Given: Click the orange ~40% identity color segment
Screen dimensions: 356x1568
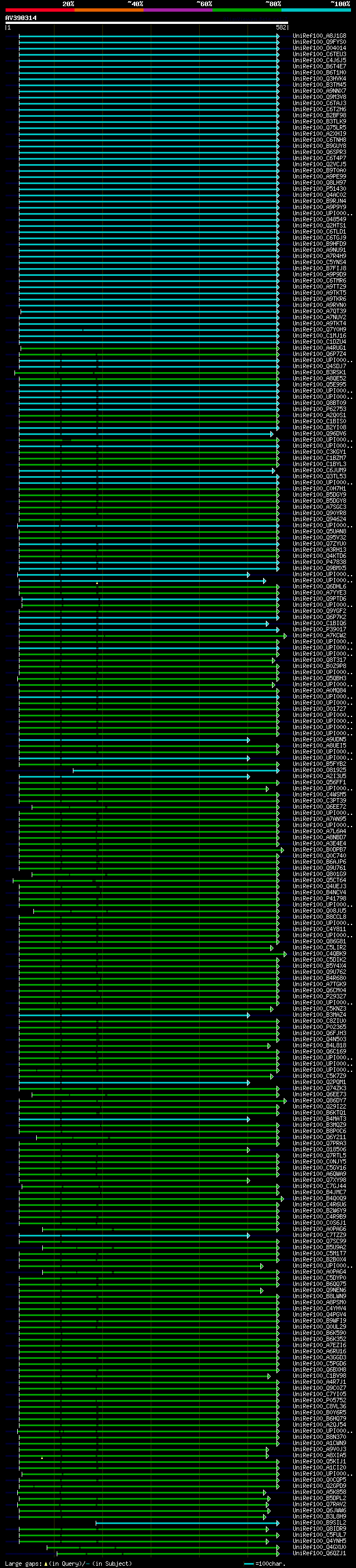Looking at the screenshot, I should [x=110, y=10].
